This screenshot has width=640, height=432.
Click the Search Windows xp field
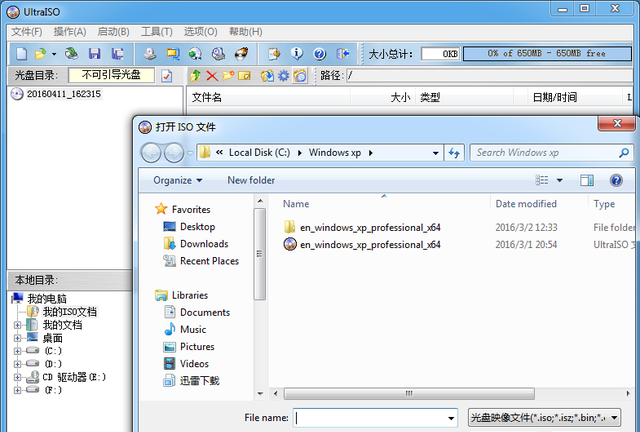pyautogui.click(x=551, y=153)
